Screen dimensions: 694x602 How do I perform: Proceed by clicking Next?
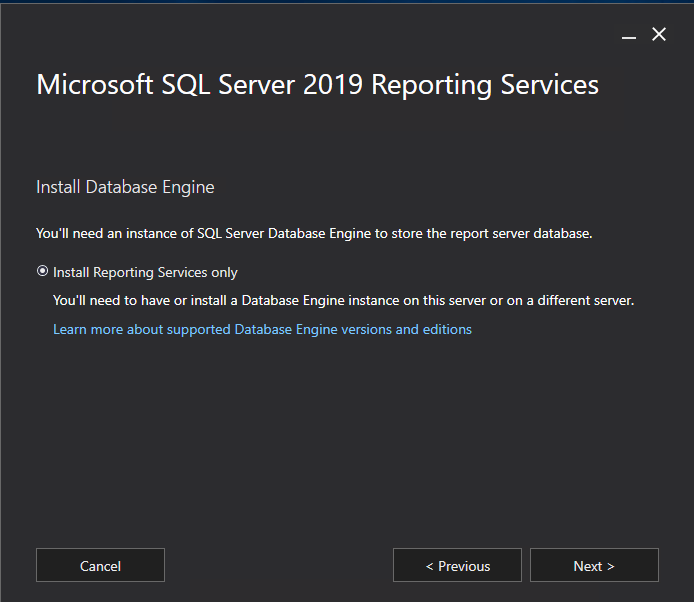tap(594, 565)
